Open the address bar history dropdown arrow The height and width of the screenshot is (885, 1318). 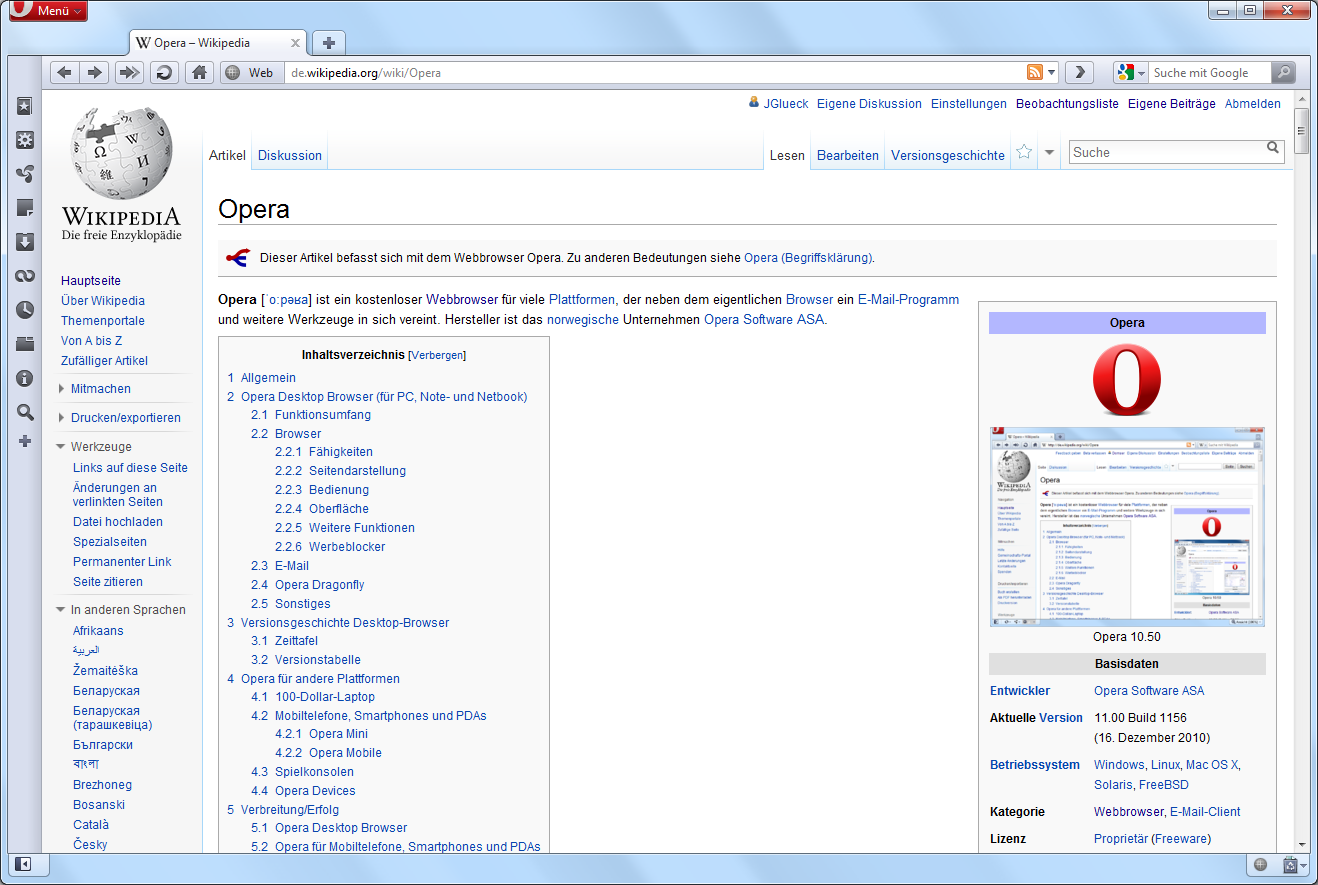tap(1052, 72)
